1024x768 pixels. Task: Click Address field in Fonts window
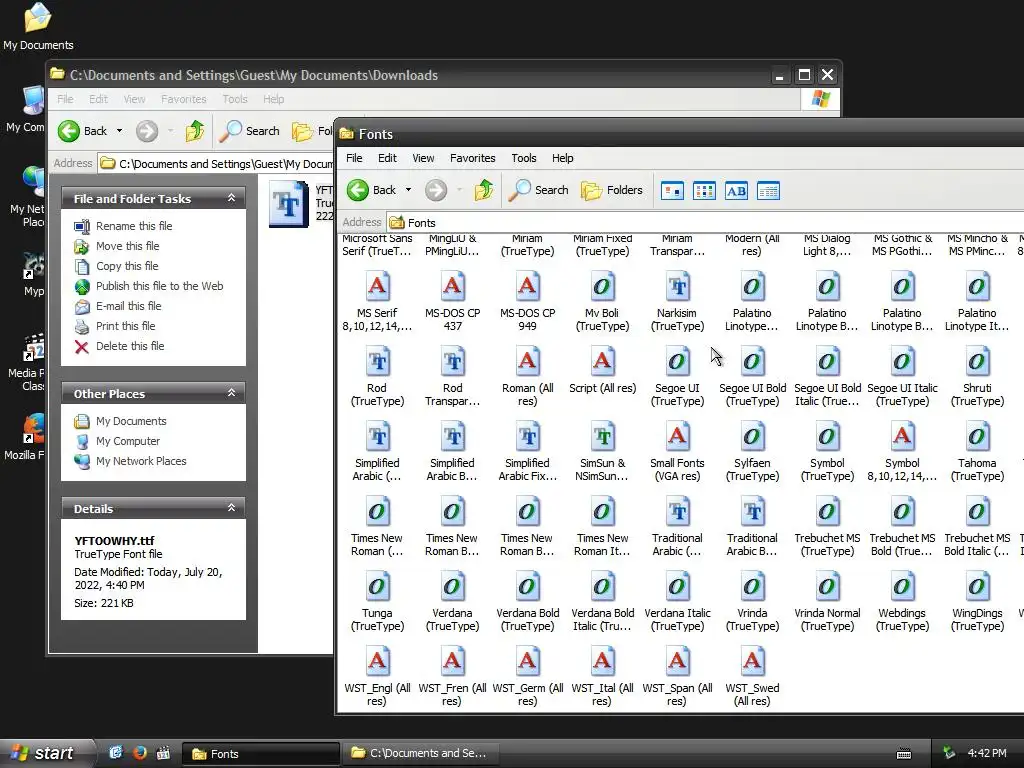click(x=705, y=223)
